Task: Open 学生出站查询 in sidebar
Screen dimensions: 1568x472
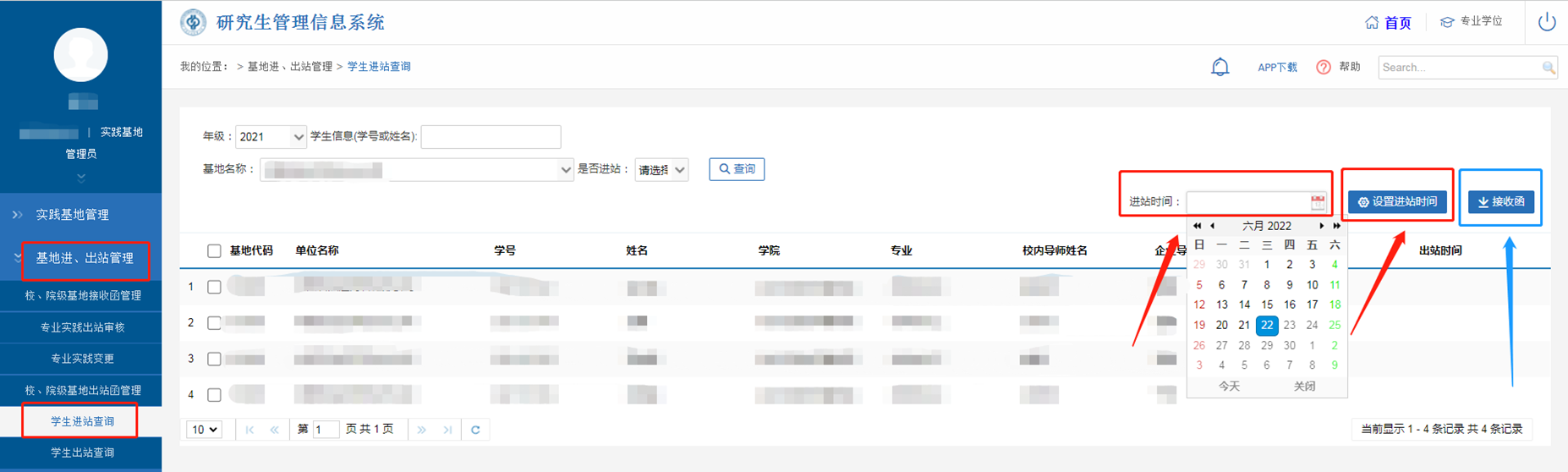Action: 82,453
